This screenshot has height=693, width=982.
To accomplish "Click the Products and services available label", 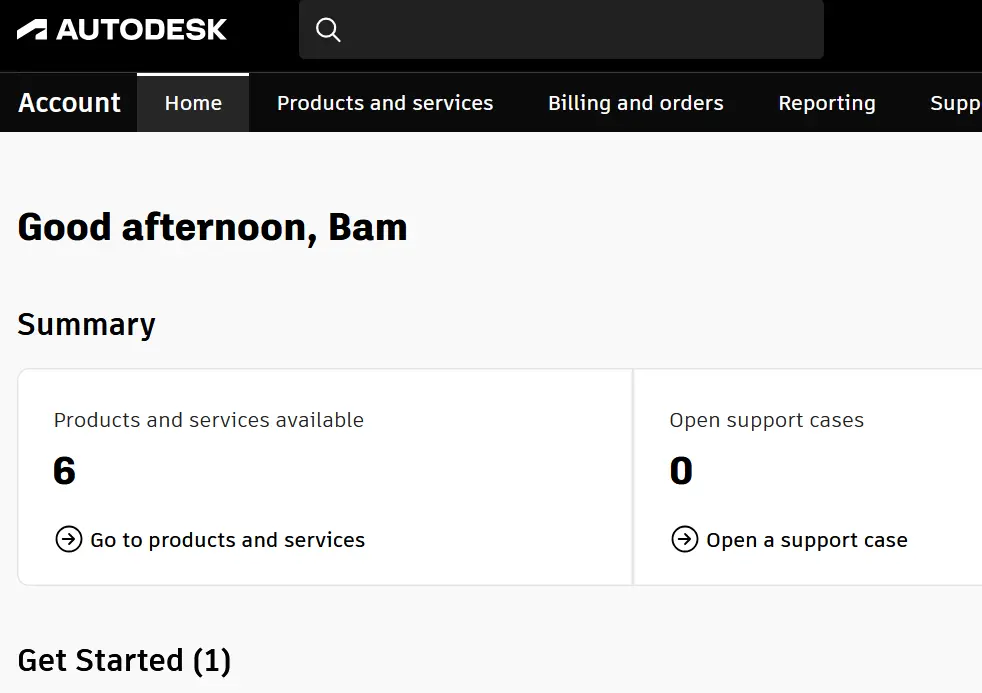I will point(209,420).
